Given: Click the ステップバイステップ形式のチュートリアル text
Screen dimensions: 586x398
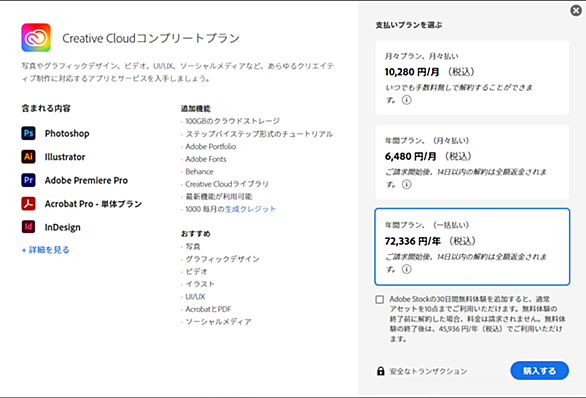Looking at the screenshot, I should tap(259, 134).
